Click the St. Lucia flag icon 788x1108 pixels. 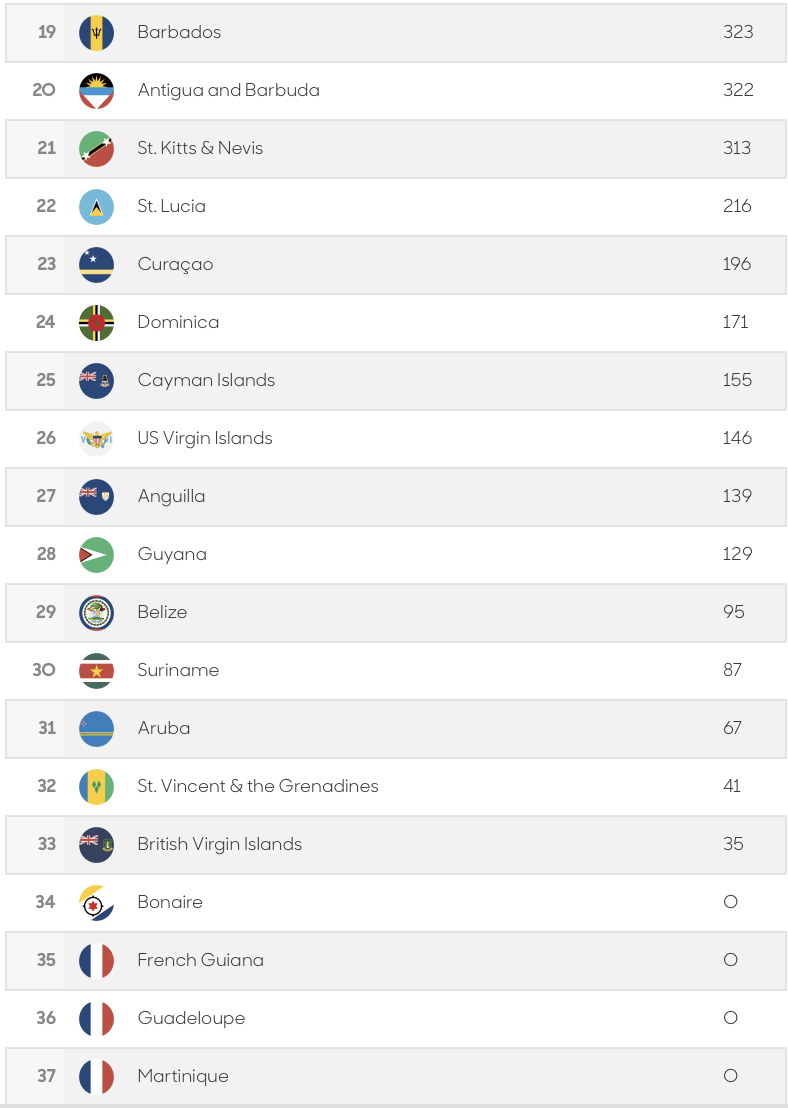click(x=96, y=206)
